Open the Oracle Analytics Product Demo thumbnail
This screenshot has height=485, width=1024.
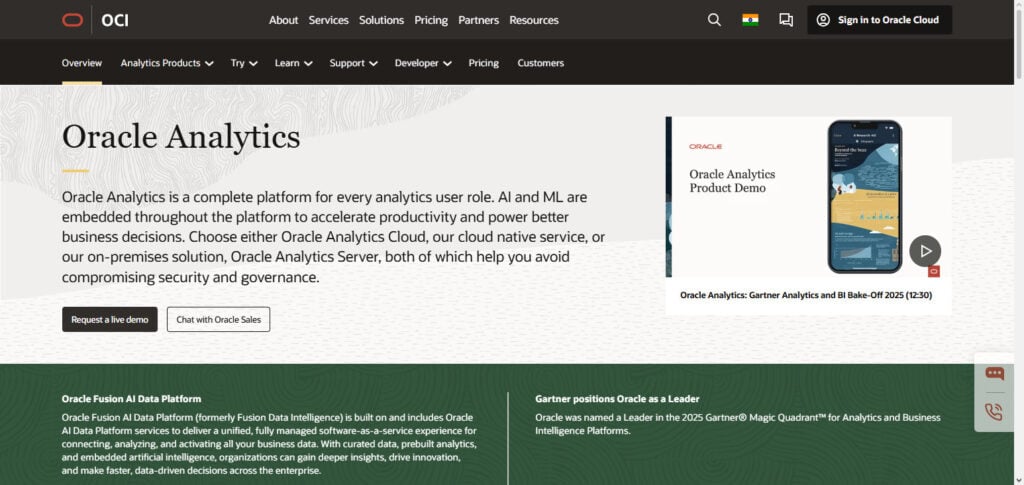808,197
